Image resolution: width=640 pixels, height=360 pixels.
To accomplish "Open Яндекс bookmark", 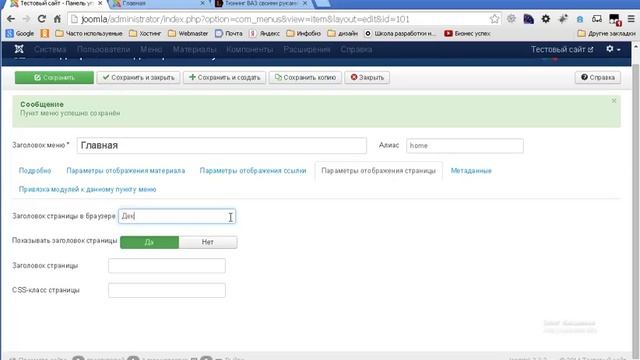I will [265, 33].
